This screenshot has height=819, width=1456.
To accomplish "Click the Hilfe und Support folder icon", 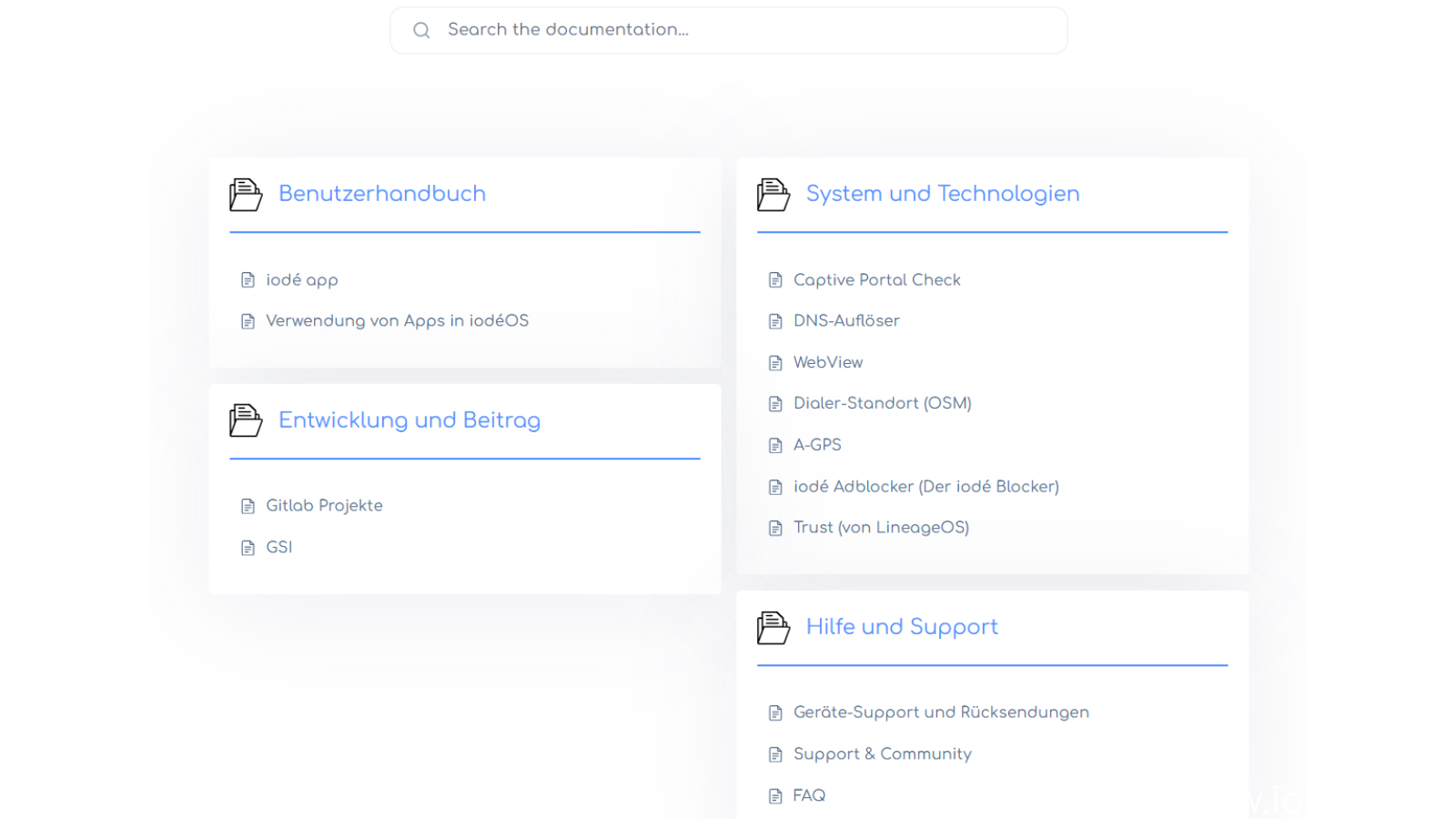I will click(x=773, y=627).
